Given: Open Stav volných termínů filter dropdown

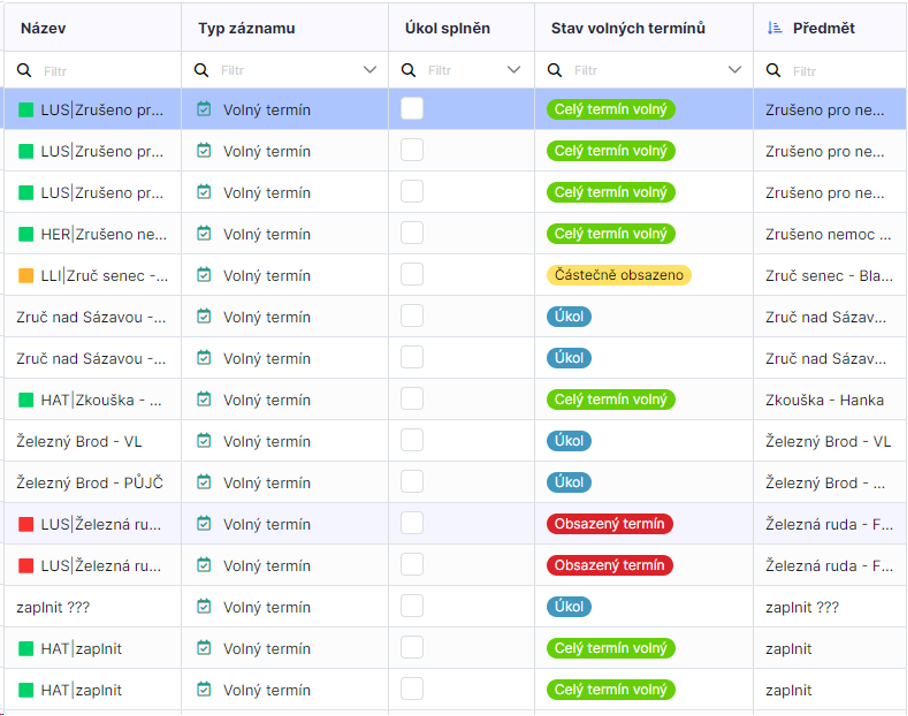Looking at the screenshot, I should pyautogui.click(x=735, y=71).
